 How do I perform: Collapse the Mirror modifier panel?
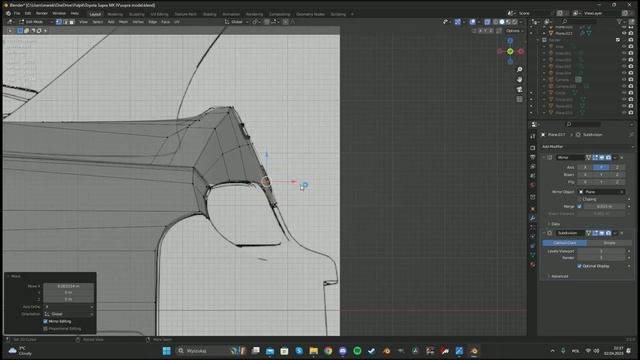click(544, 158)
